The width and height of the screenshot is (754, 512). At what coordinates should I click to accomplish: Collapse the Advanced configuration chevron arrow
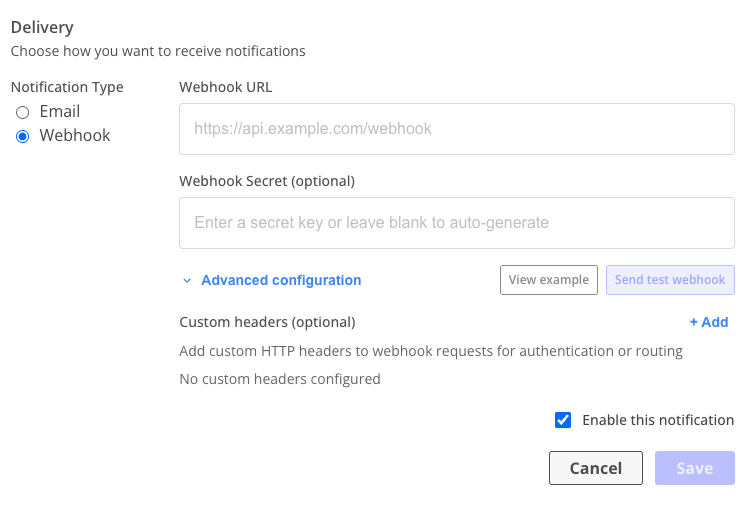coord(187,281)
